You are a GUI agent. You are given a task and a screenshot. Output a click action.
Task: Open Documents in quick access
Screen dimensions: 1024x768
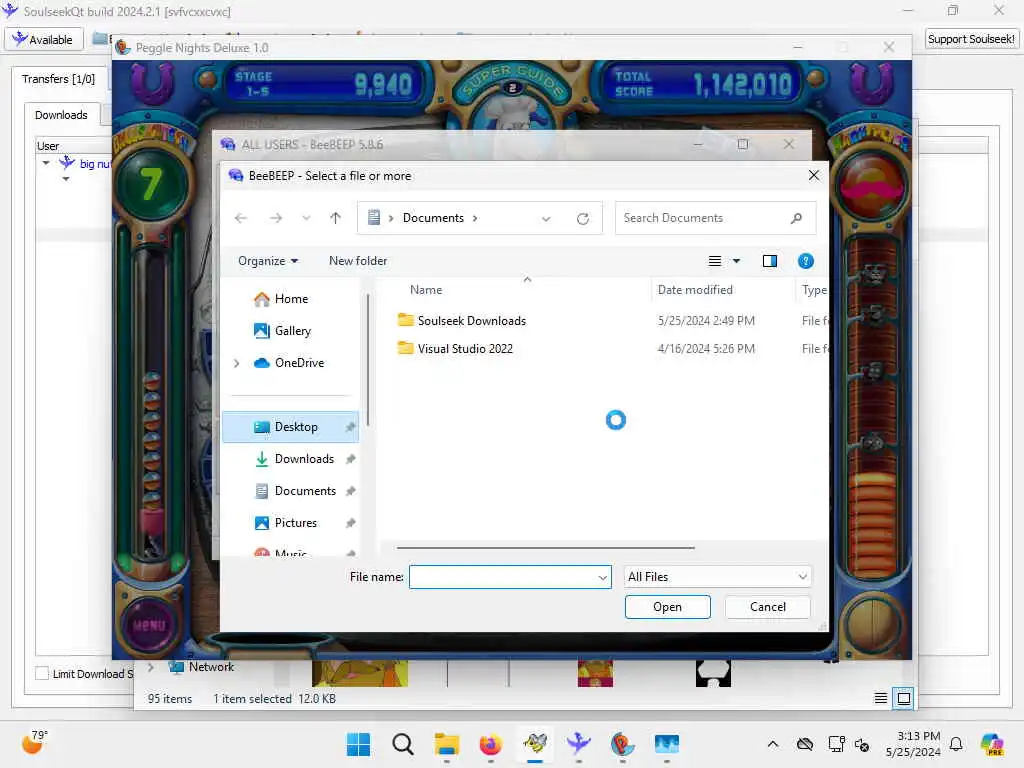pyautogui.click(x=305, y=491)
